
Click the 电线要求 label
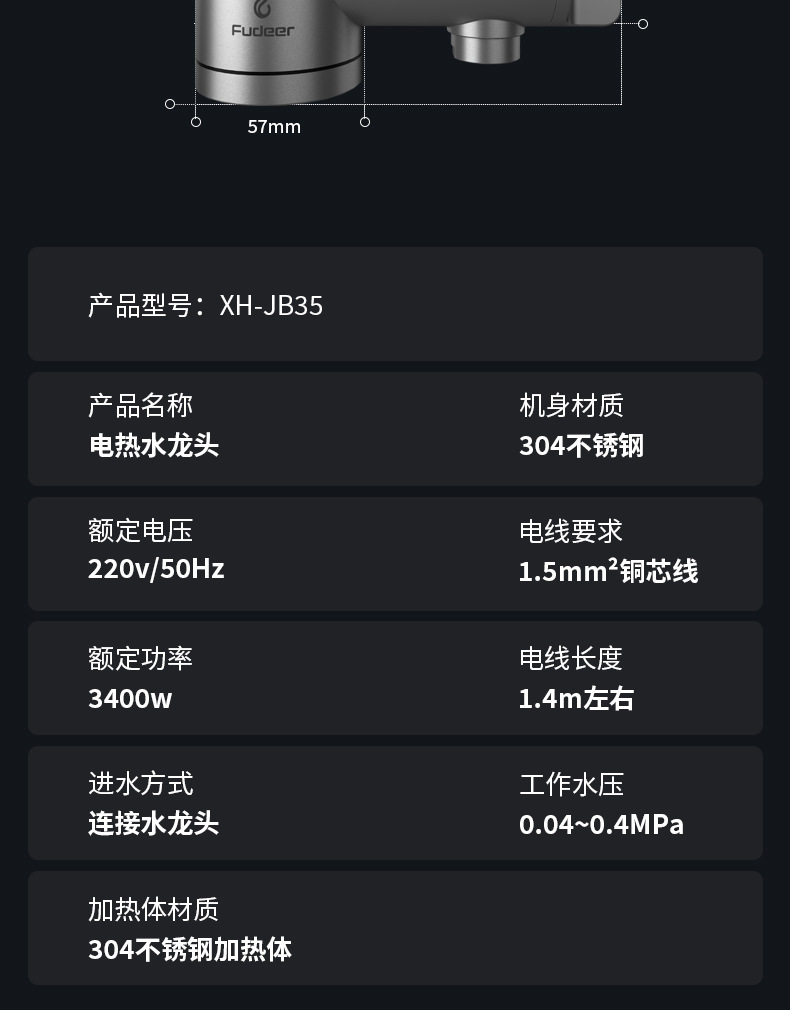coord(571,531)
